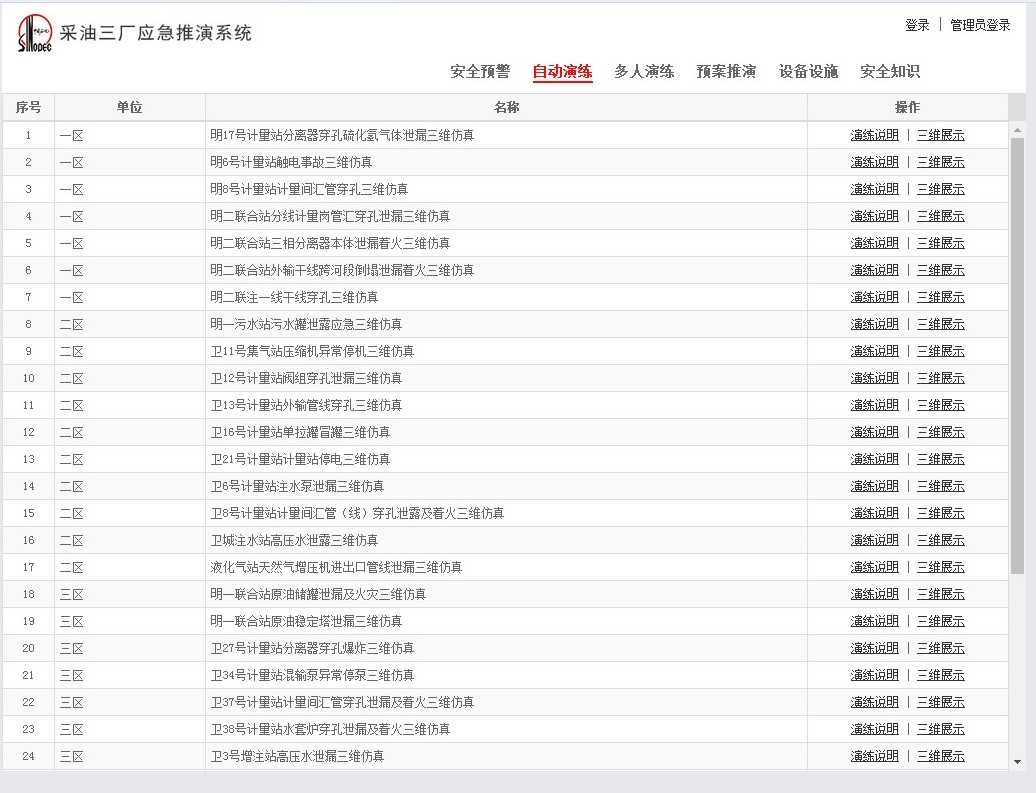Open 演练说明 for row 1 明17号计量站
1036x793 pixels.
(874, 135)
